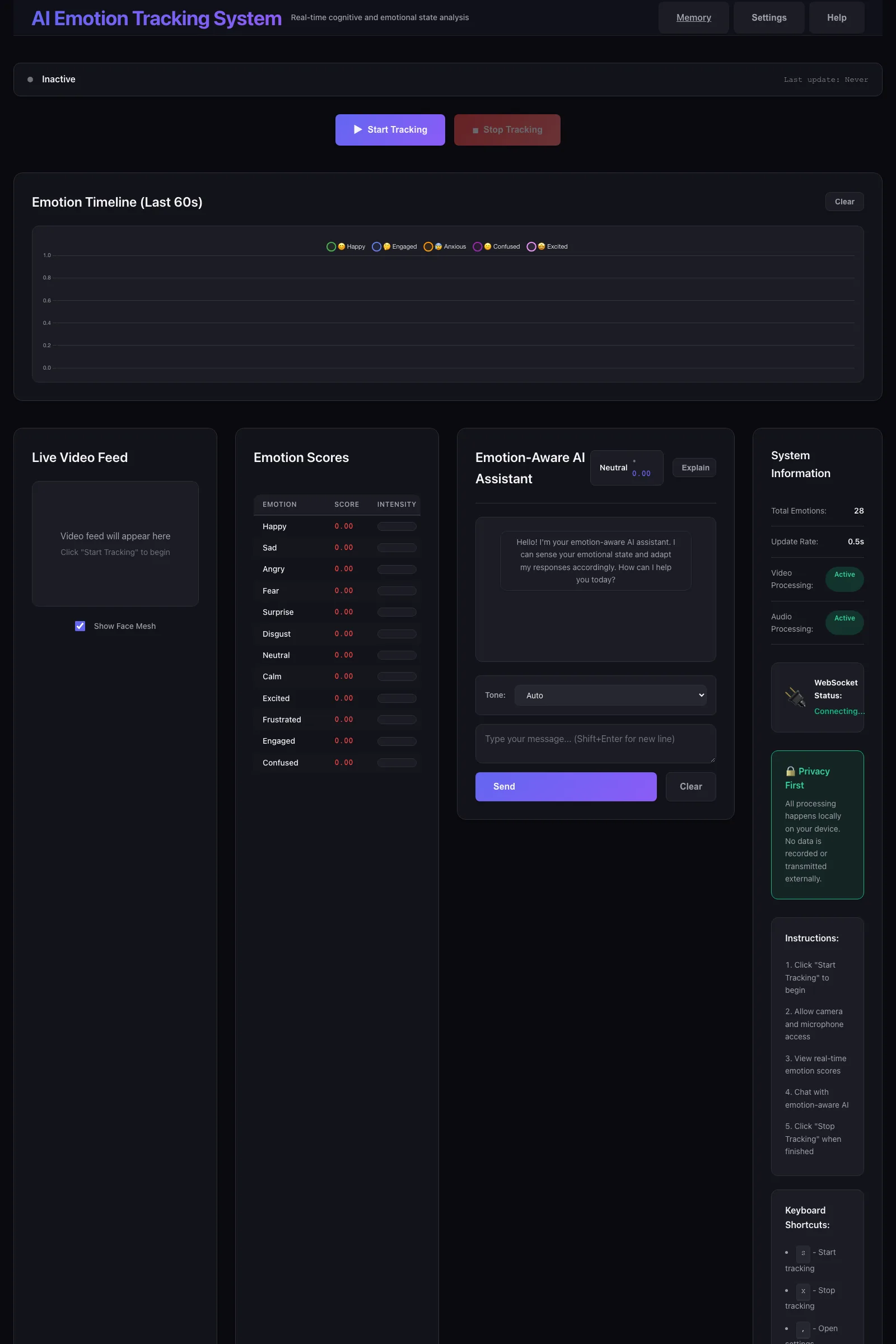The image size is (896, 1344).
Task: Click the Confused intensity bar
Action: click(396, 763)
